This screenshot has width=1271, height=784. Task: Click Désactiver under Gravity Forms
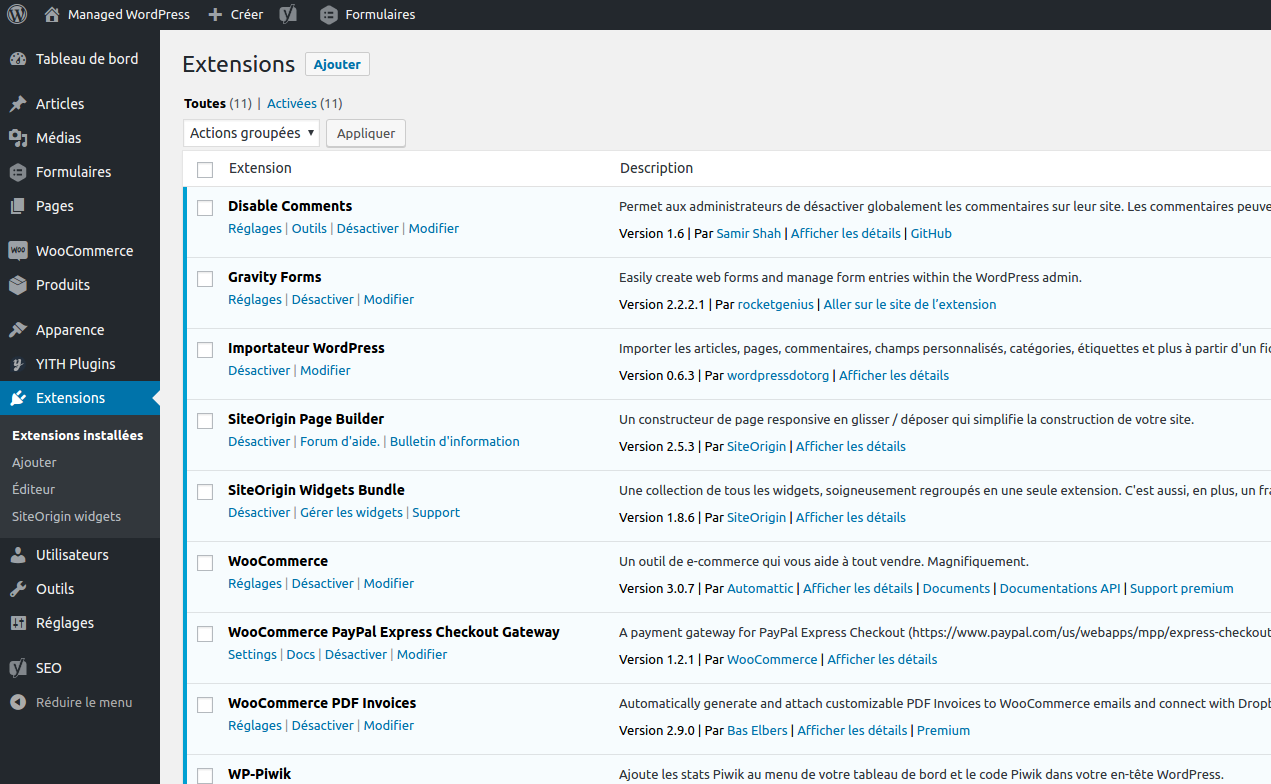323,300
